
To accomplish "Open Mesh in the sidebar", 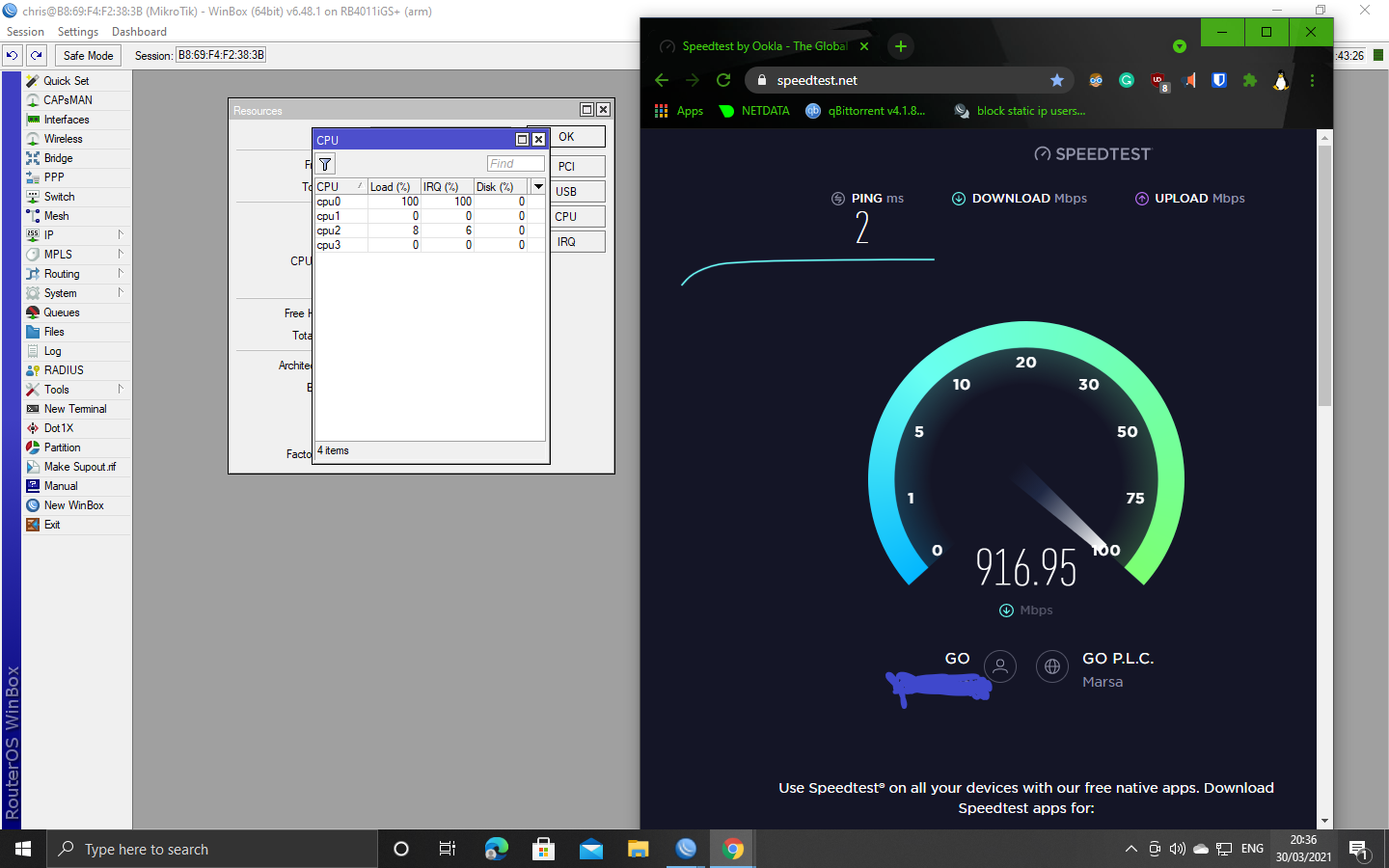I will (77, 216).
